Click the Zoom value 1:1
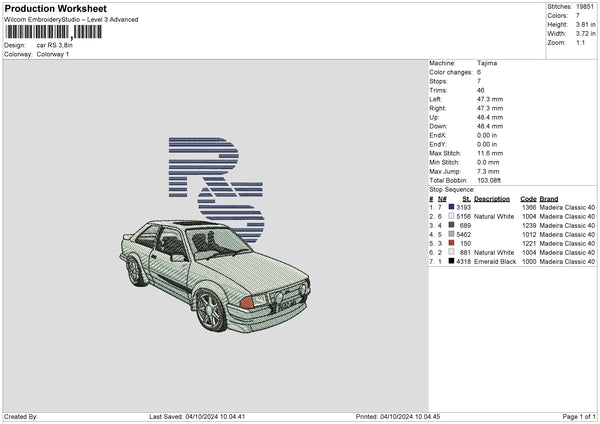This screenshot has height=424, width=600. click(580, 42)
